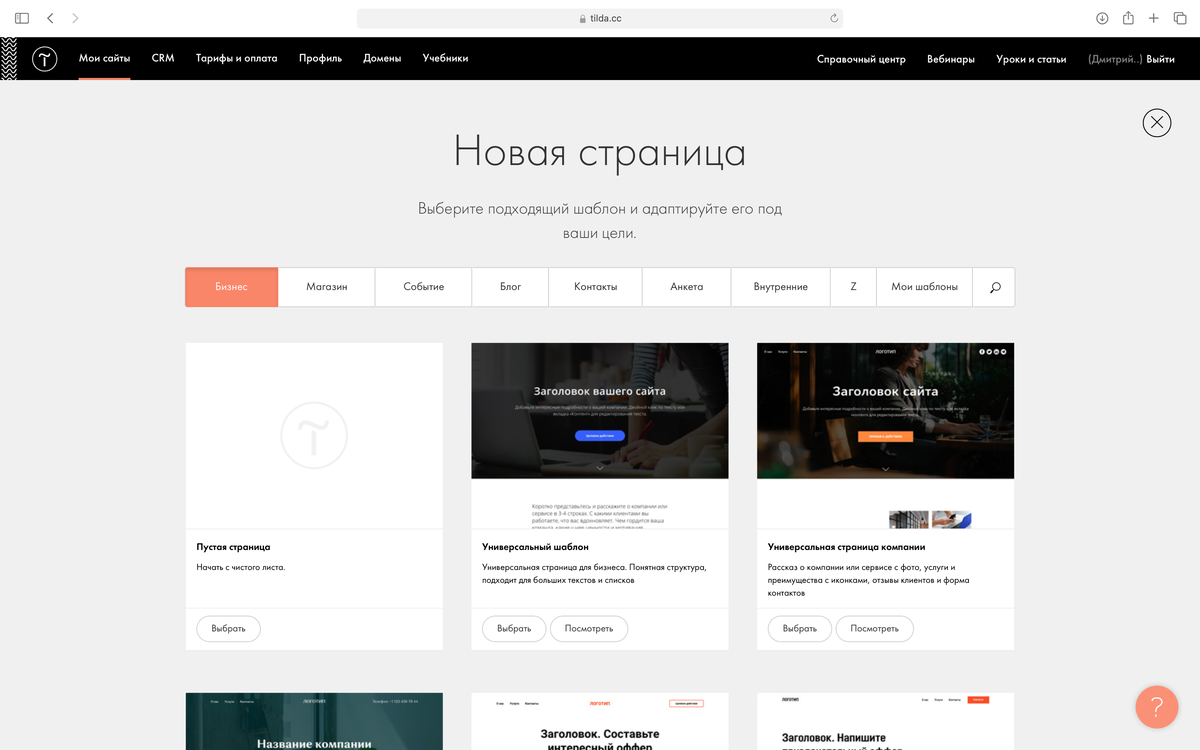The height and width of the screenshot is (750, 1200).
Task: Open a new tab with plus icon
Action: coord(1153,17)
